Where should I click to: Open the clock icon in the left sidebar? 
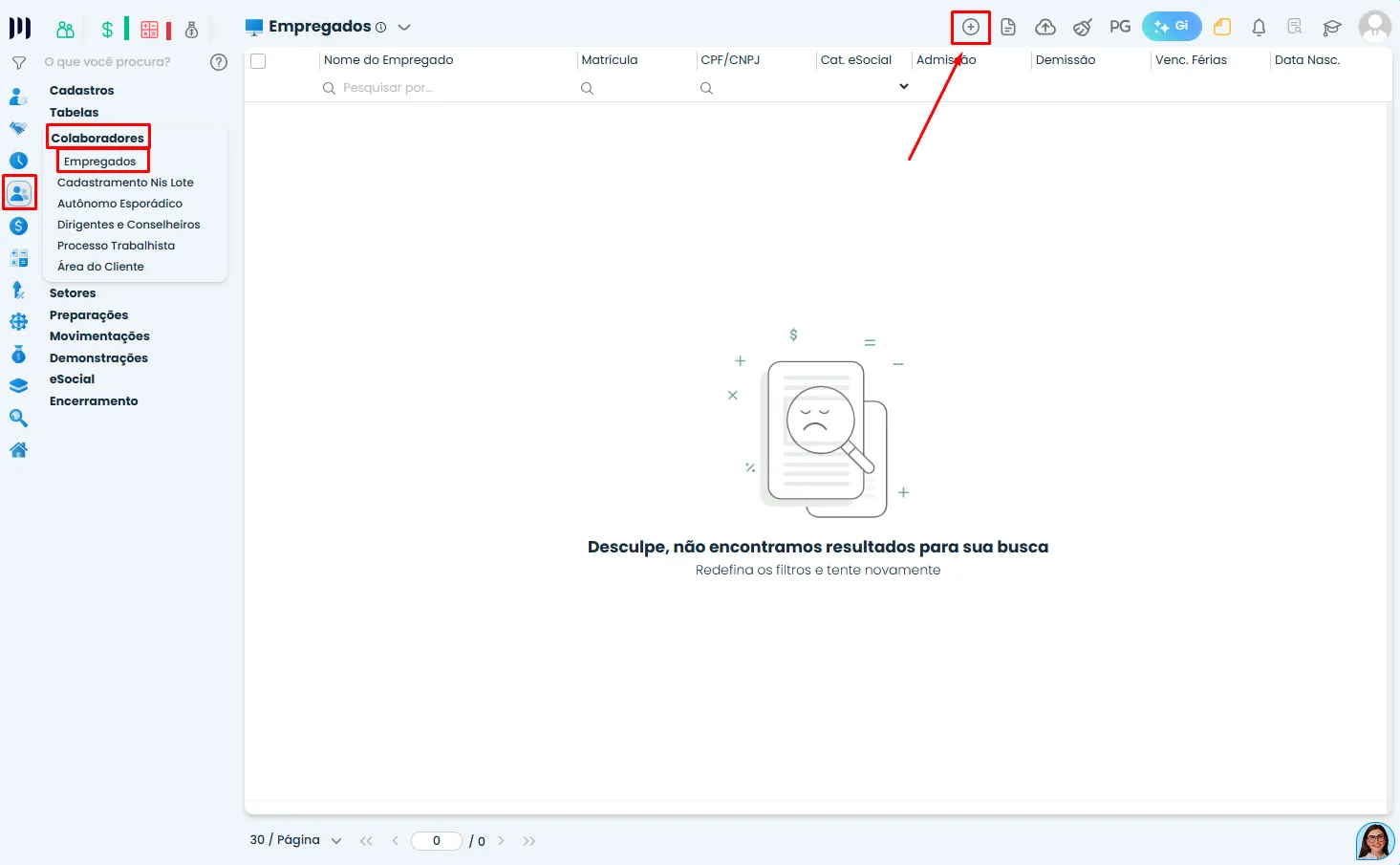point(19,161)
